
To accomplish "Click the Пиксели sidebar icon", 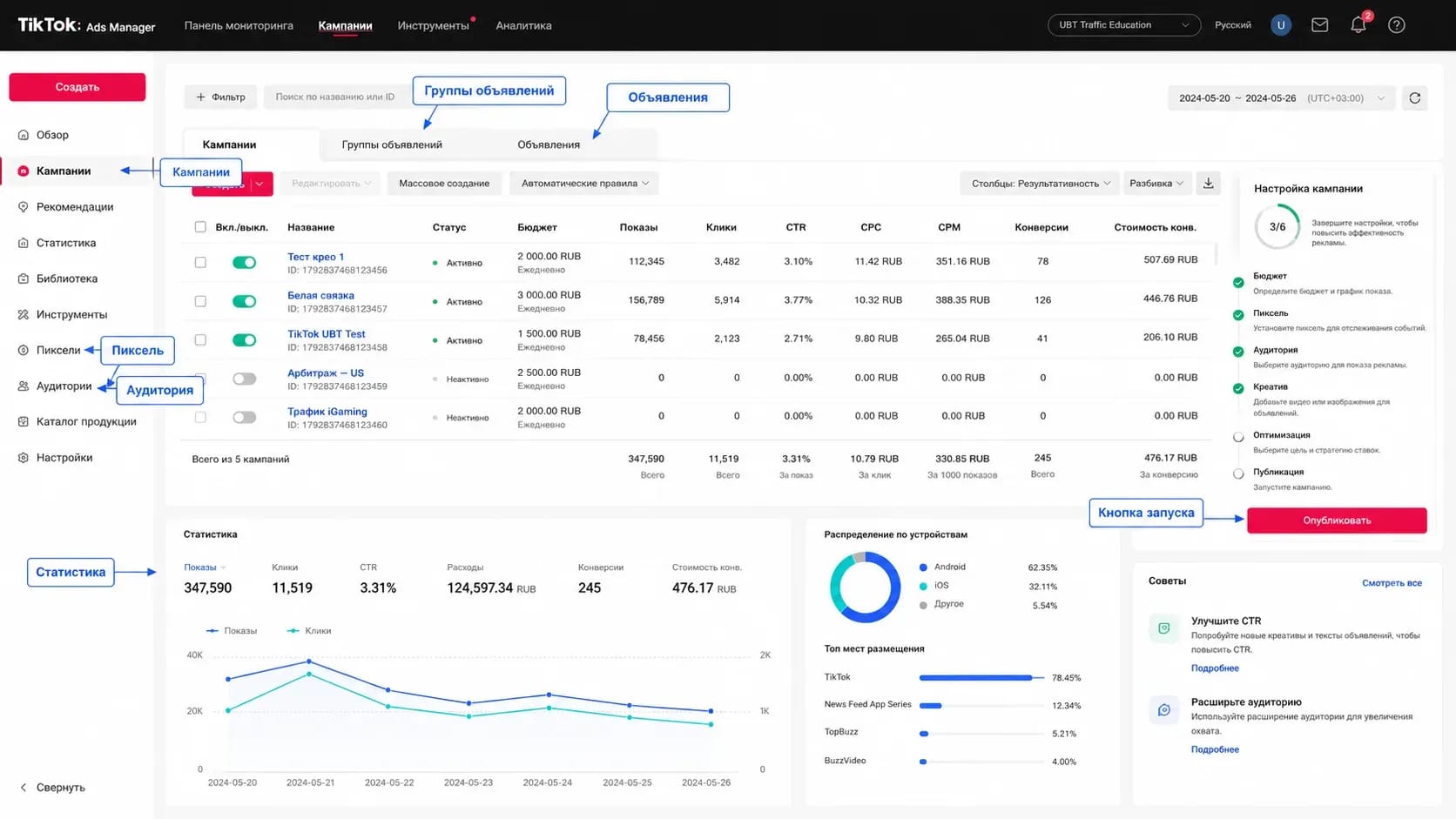I will coord(24,350).
